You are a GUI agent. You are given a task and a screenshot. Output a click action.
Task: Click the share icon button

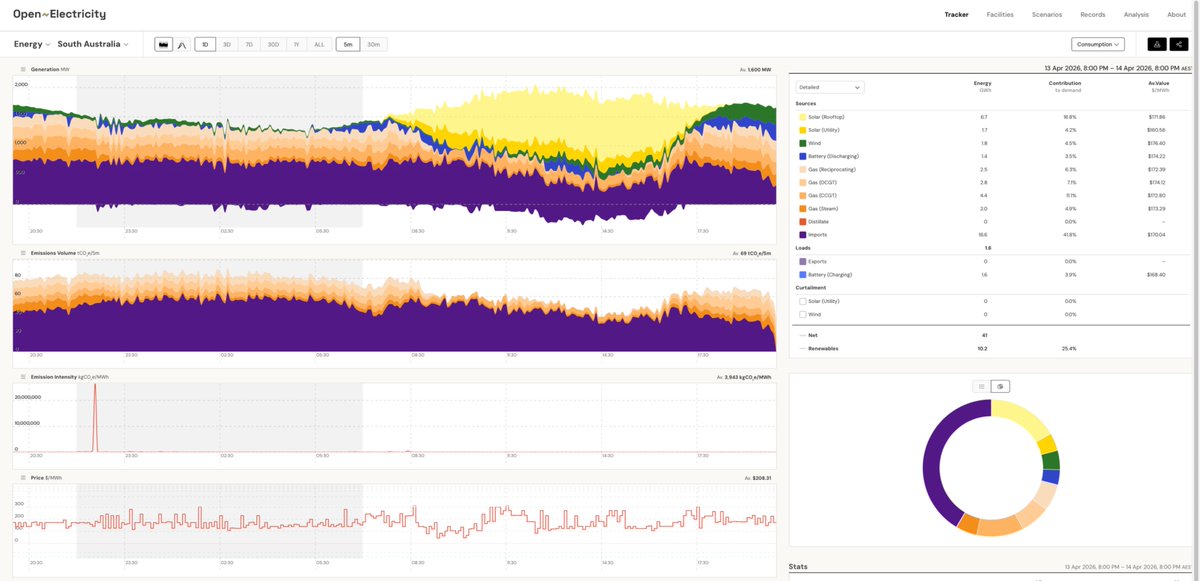1179,44
